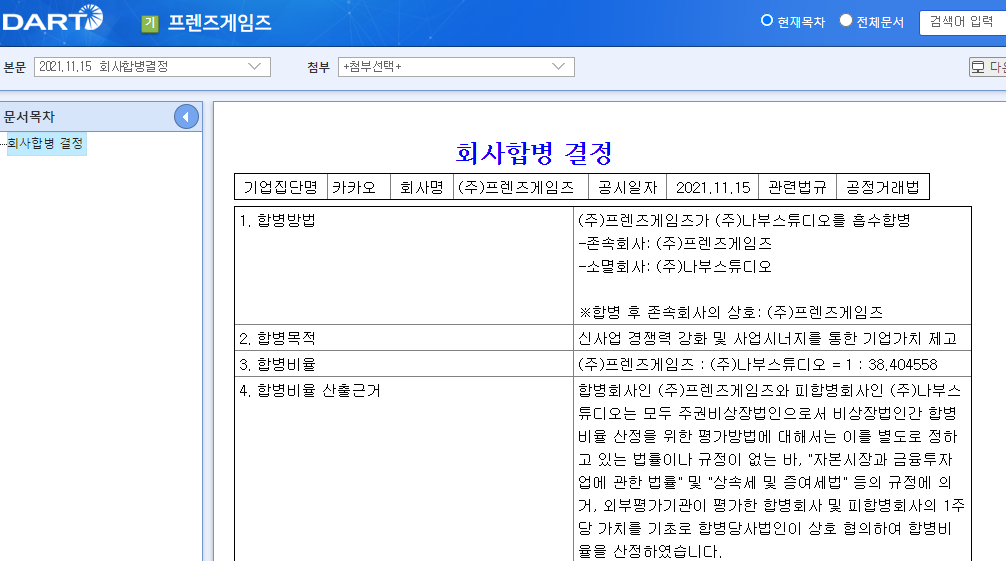
Task: Click the (주)프렌즈게임즈 company cell
Action: 521,187
